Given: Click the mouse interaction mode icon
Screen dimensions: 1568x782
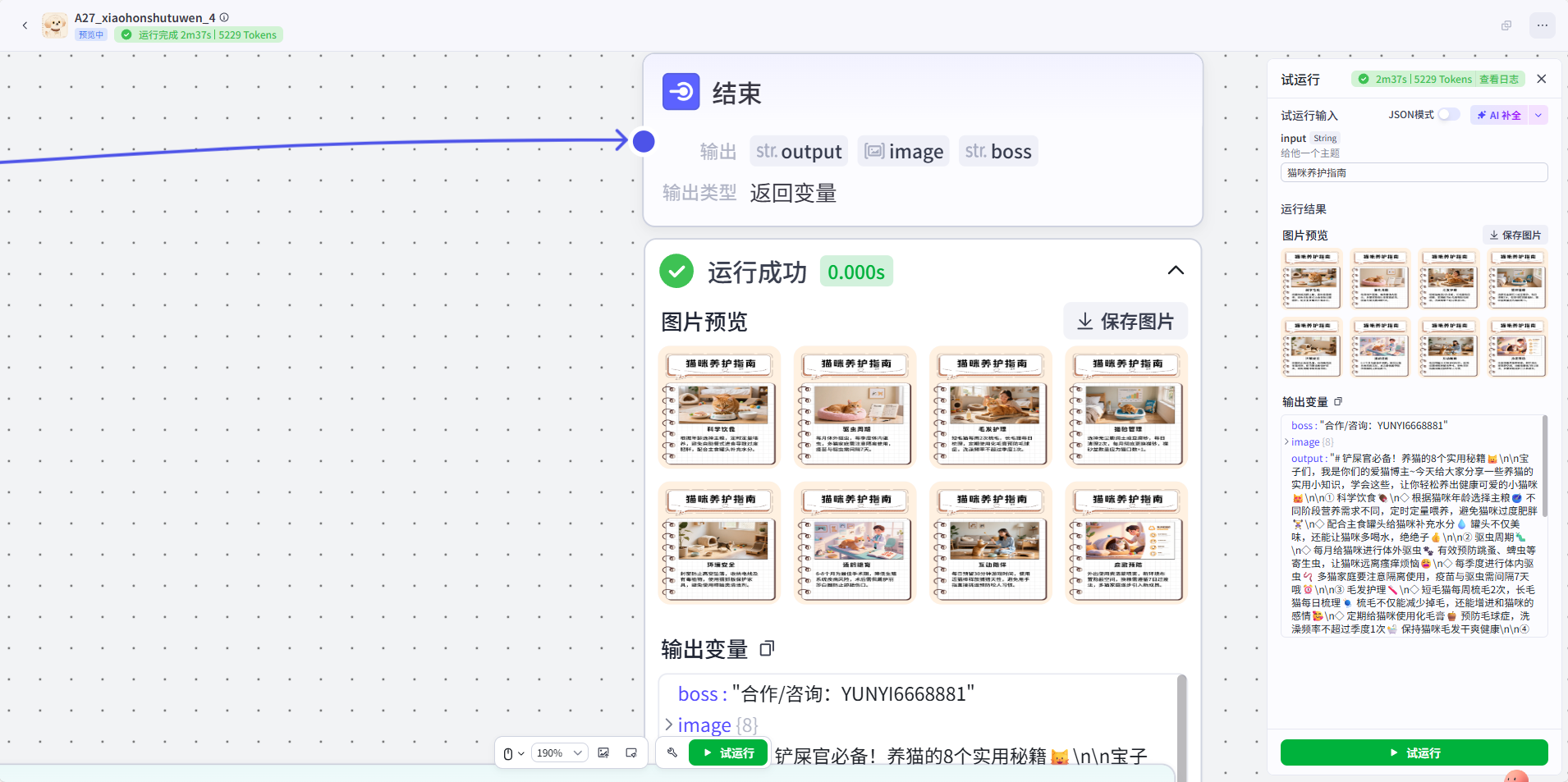Looking at the screenshot, I should (x=508, y=753).
